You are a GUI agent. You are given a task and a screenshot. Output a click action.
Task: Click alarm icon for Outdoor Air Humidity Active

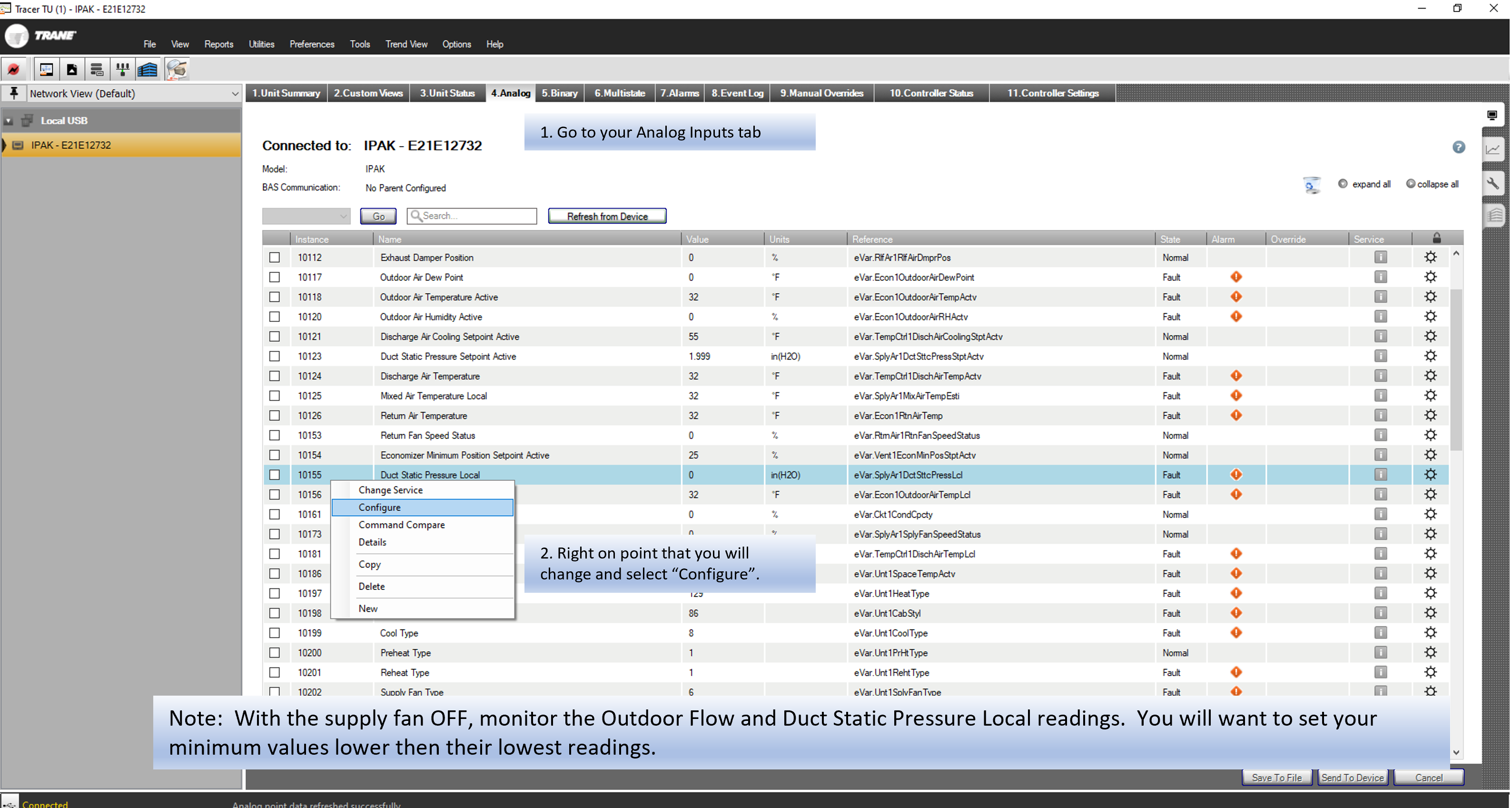(x=1236, y=317)
